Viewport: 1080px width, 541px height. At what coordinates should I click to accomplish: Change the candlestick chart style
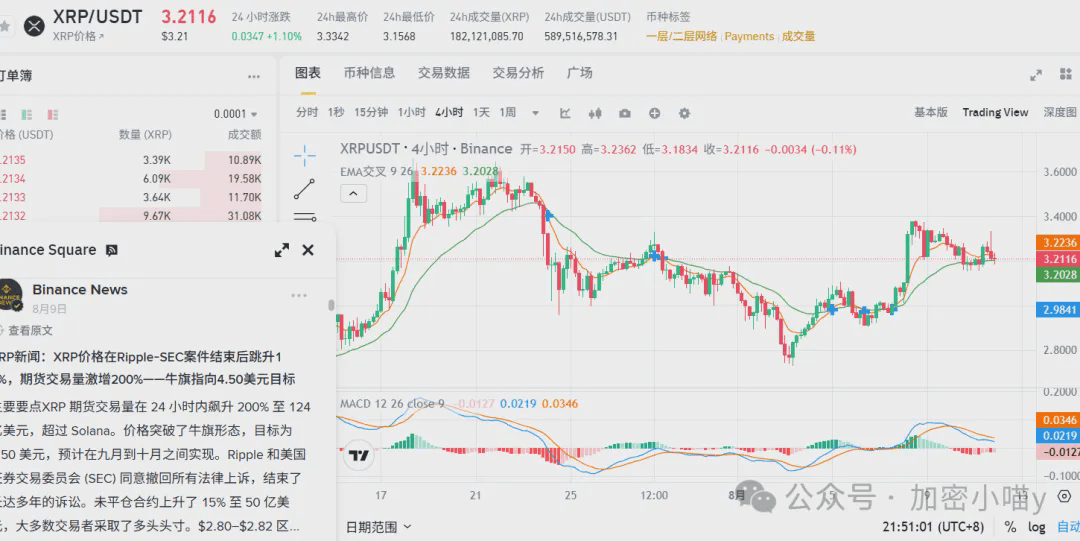[x=596, y=113]
